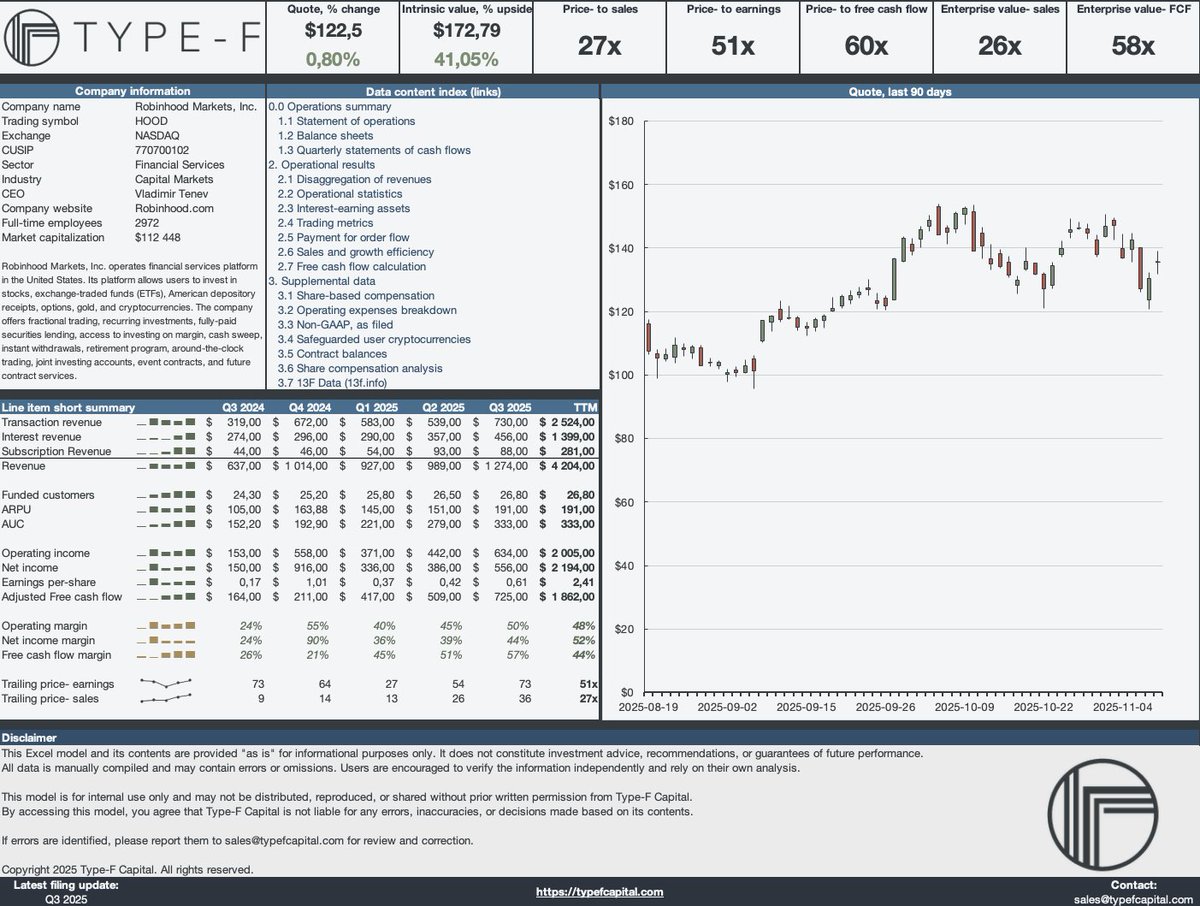The height and width of the screenshot is (906, 1200).
Task: Open 2.2 Operational statistics link
Action: (x=340, y=194)
